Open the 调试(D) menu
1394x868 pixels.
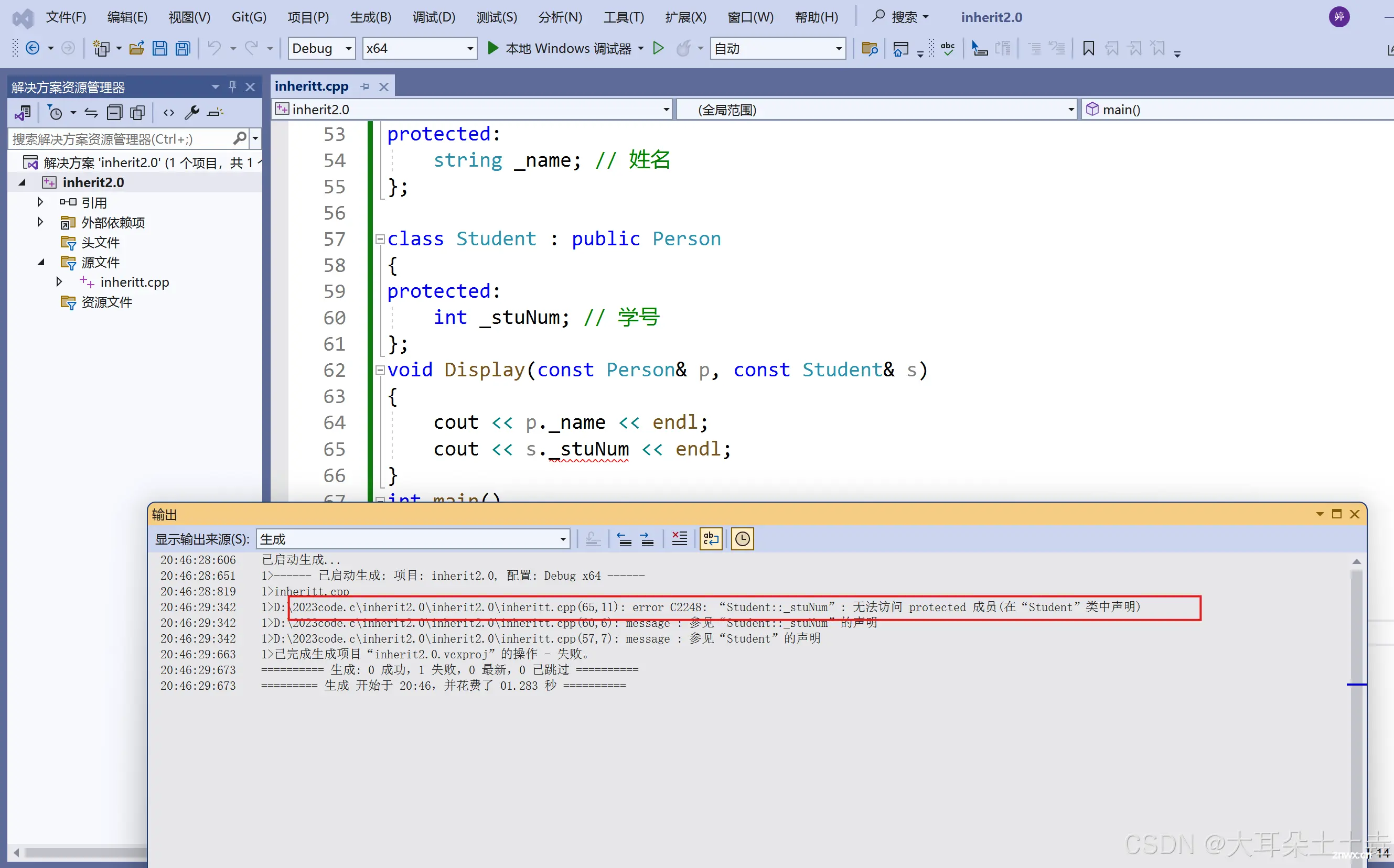point(434,17)
